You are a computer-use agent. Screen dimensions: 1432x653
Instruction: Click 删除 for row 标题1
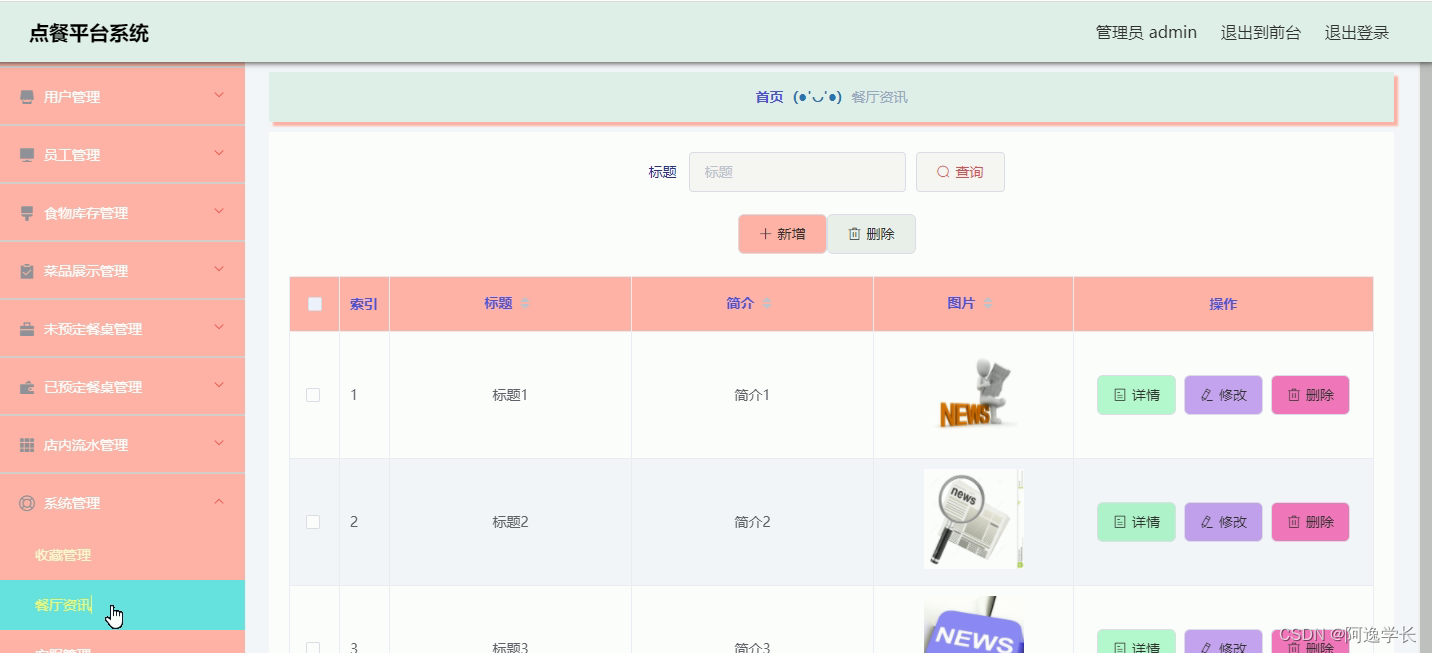[x=1310, y=395]
